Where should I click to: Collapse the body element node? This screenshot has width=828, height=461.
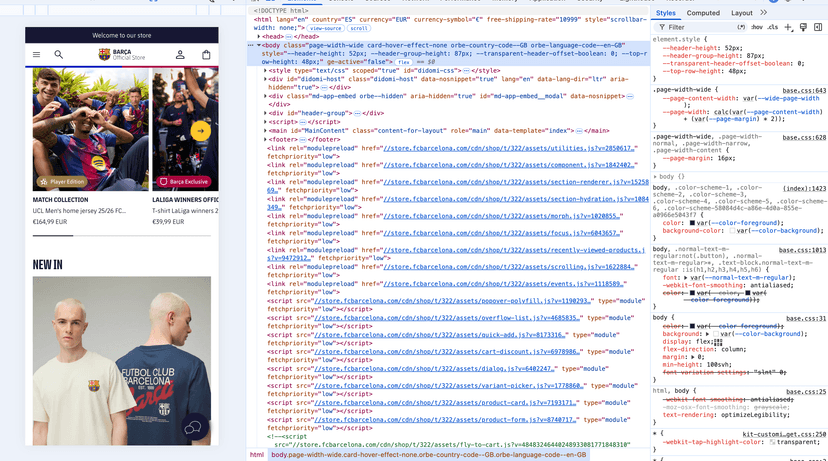(x=259, y=45)
